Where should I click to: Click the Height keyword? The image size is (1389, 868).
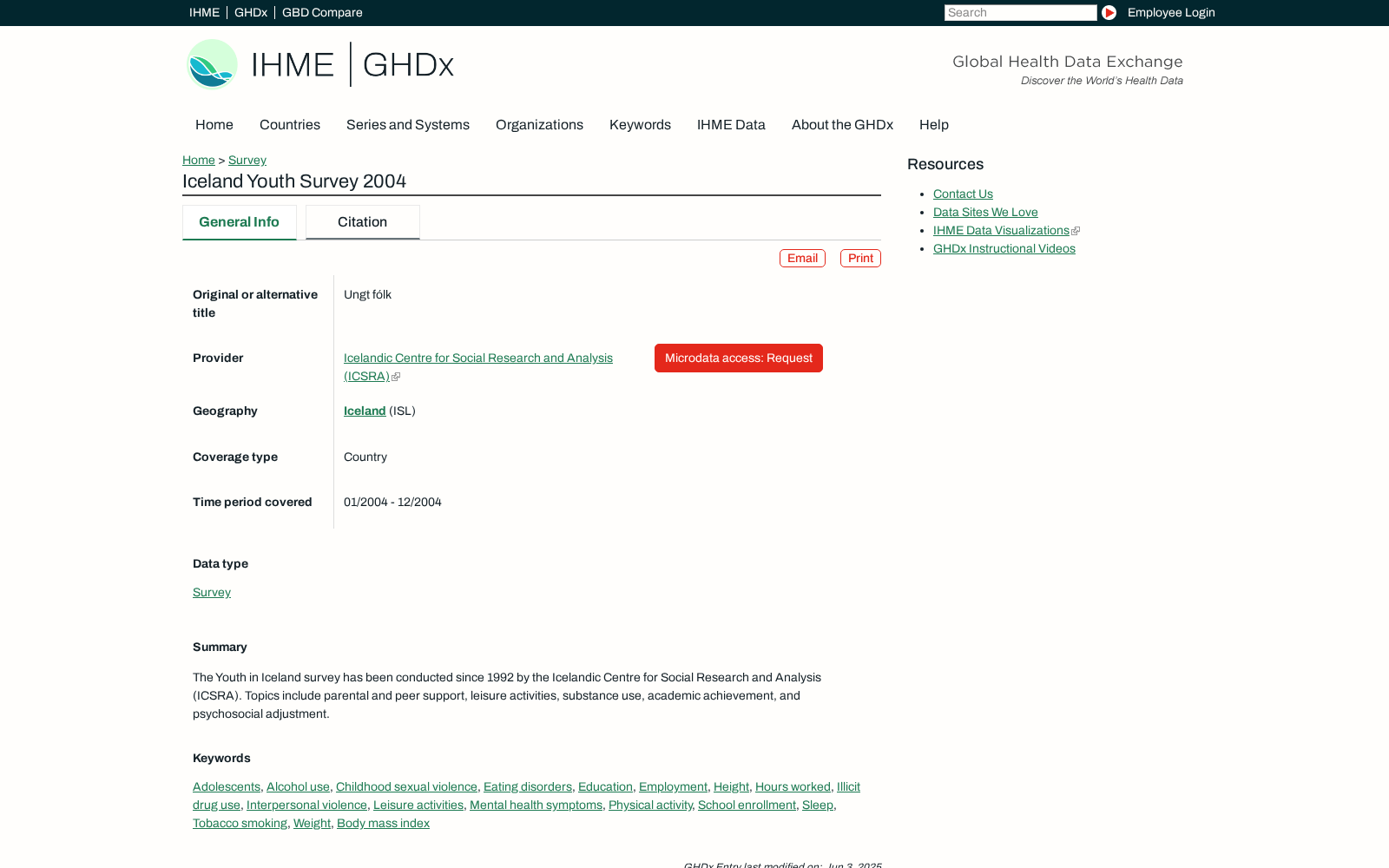(731, 786)
